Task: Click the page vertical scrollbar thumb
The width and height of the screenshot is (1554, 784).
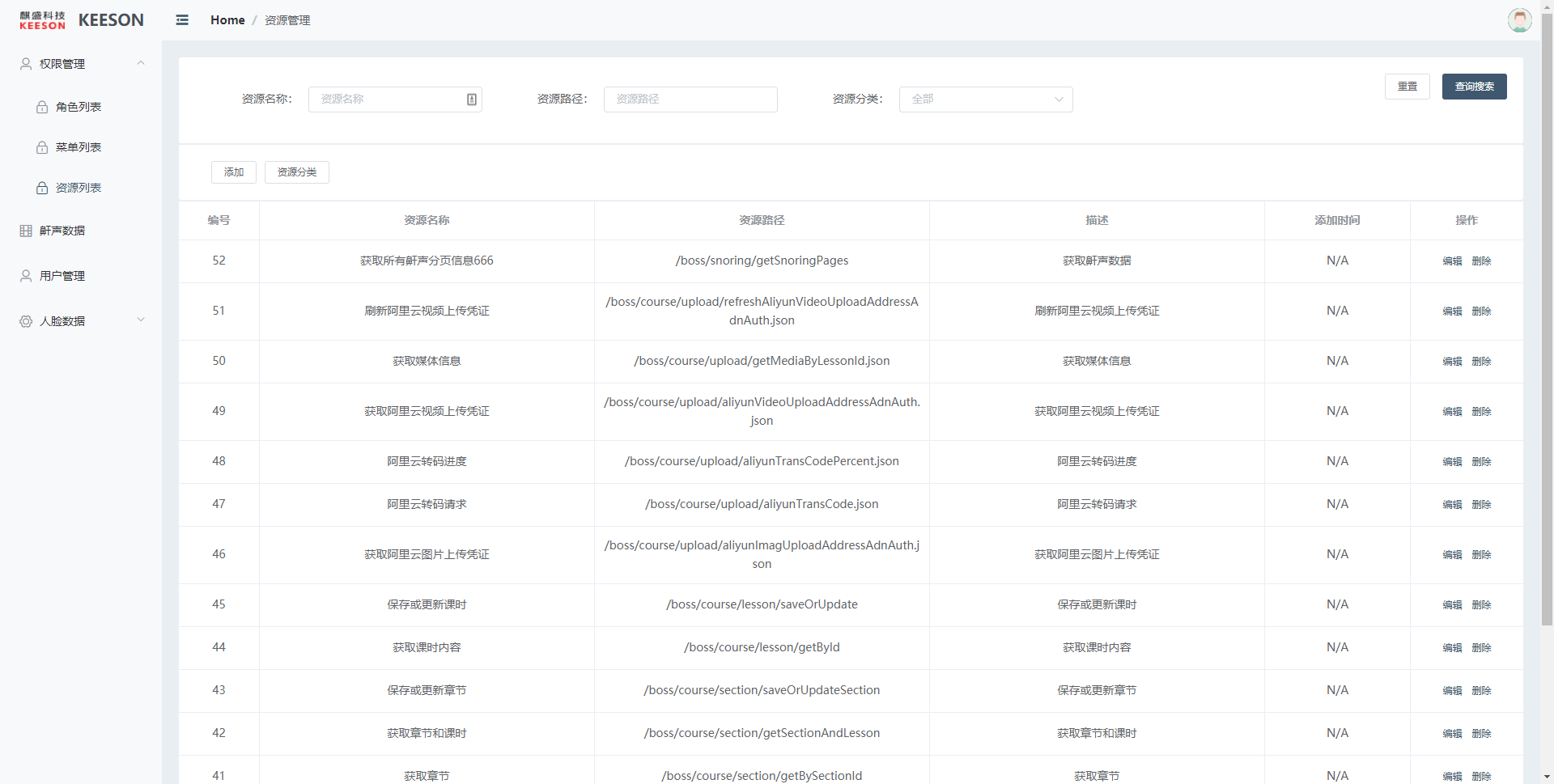Action: (1547, 319)
